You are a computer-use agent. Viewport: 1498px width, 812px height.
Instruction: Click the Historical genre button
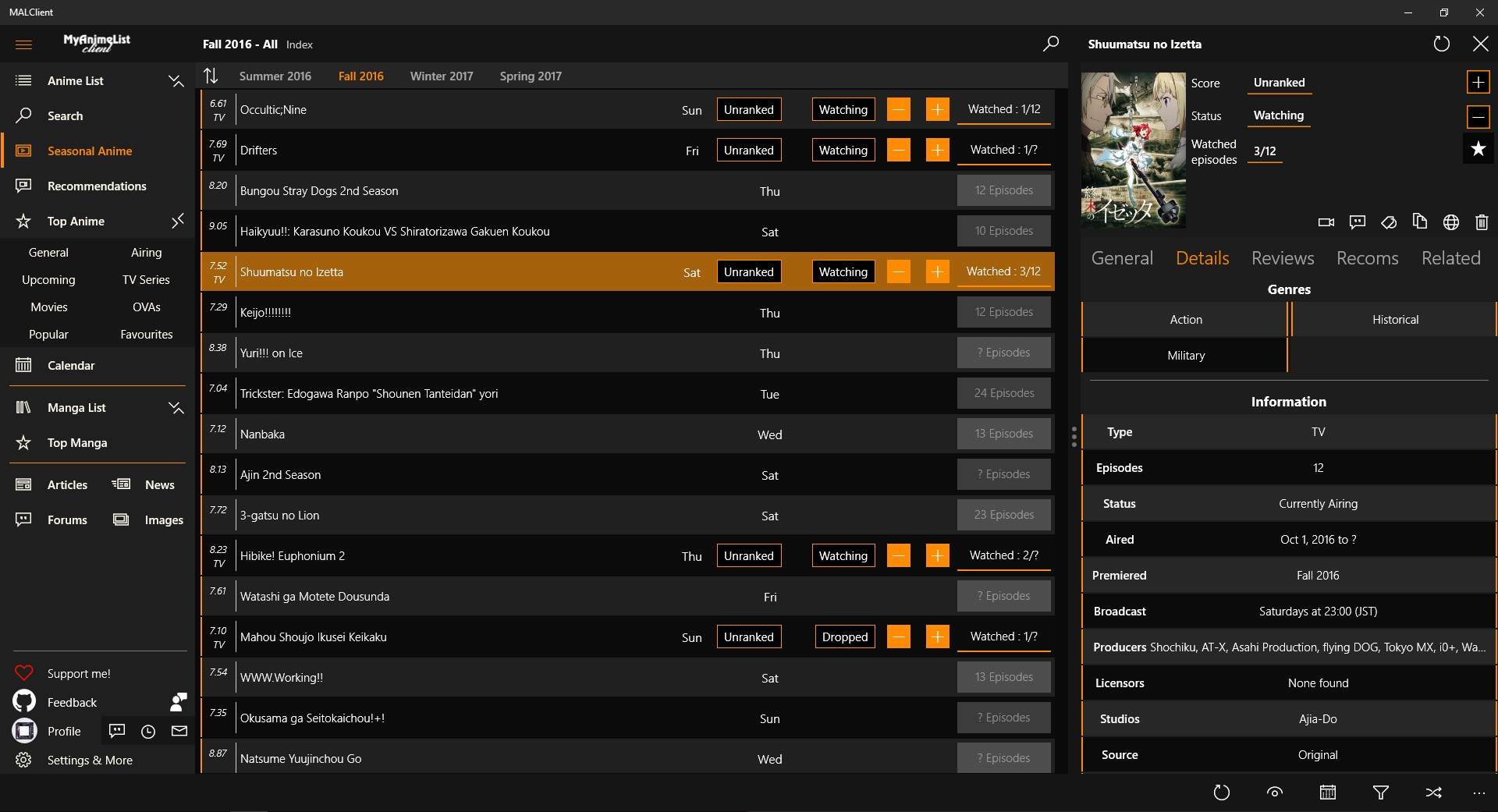click(x=1394, y=320)
